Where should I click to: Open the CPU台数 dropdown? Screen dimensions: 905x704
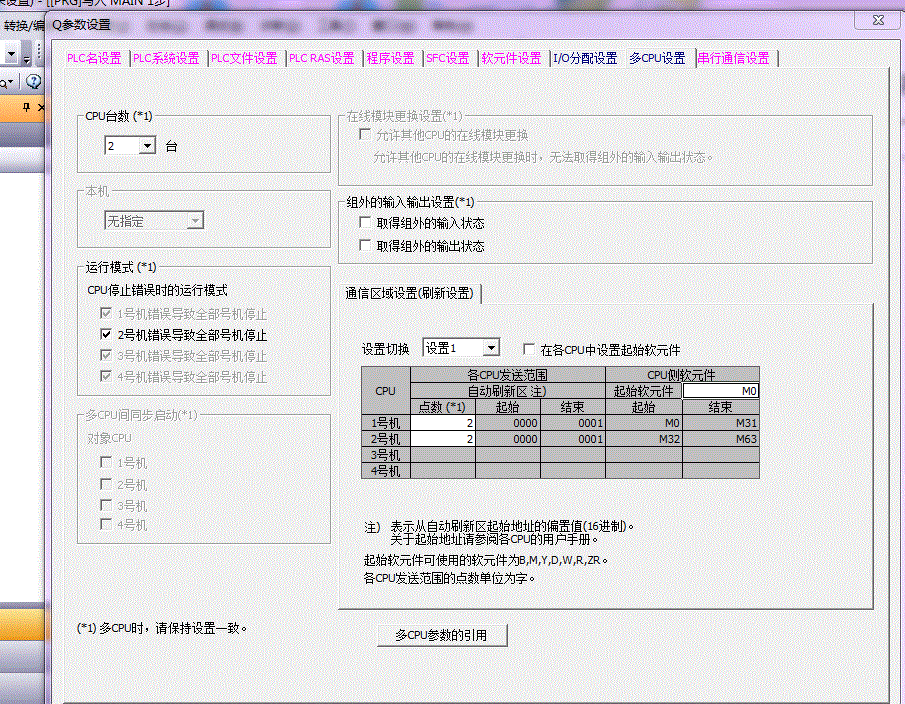(x=148, y=146)
